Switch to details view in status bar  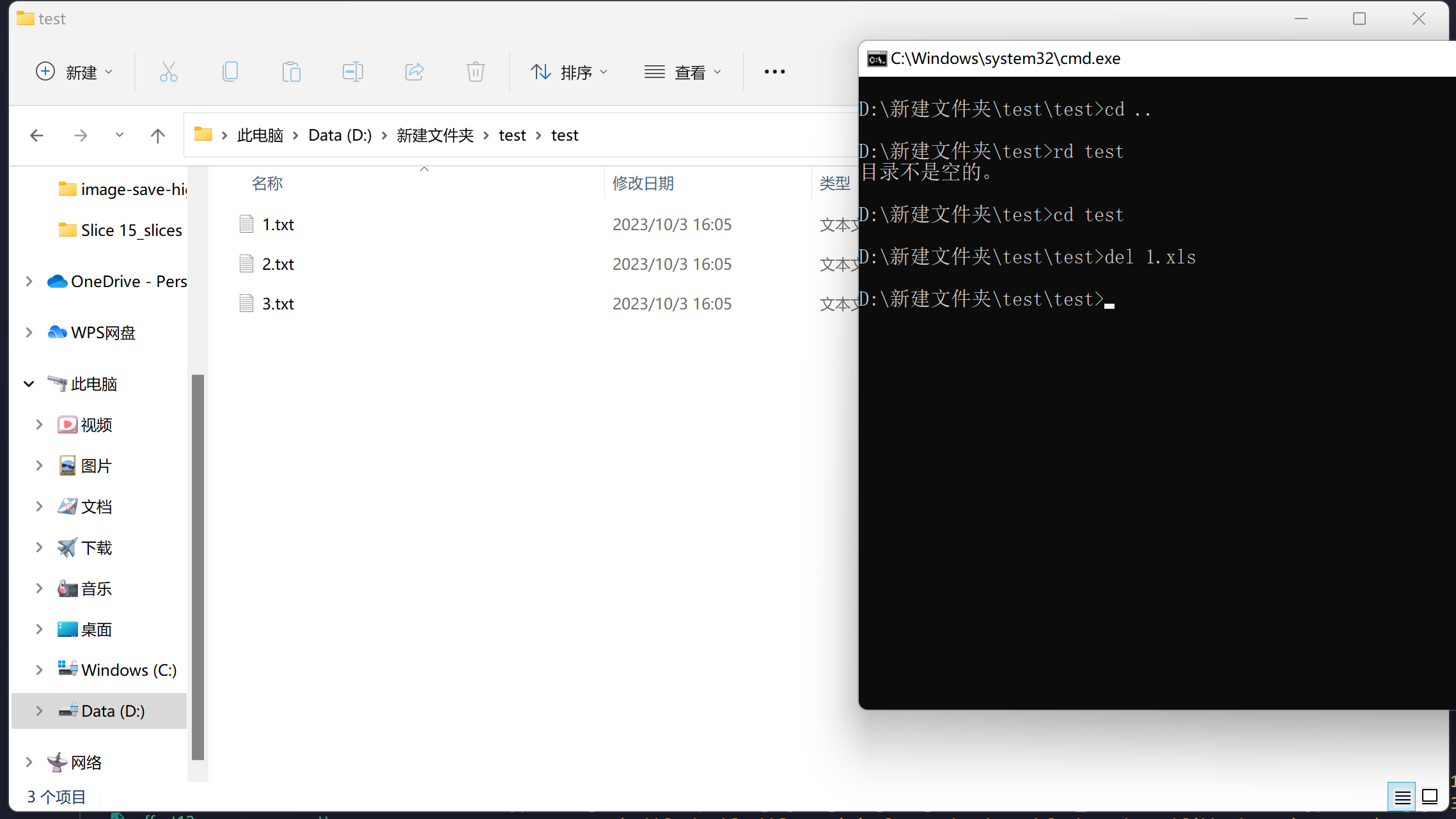(1402, 797)
